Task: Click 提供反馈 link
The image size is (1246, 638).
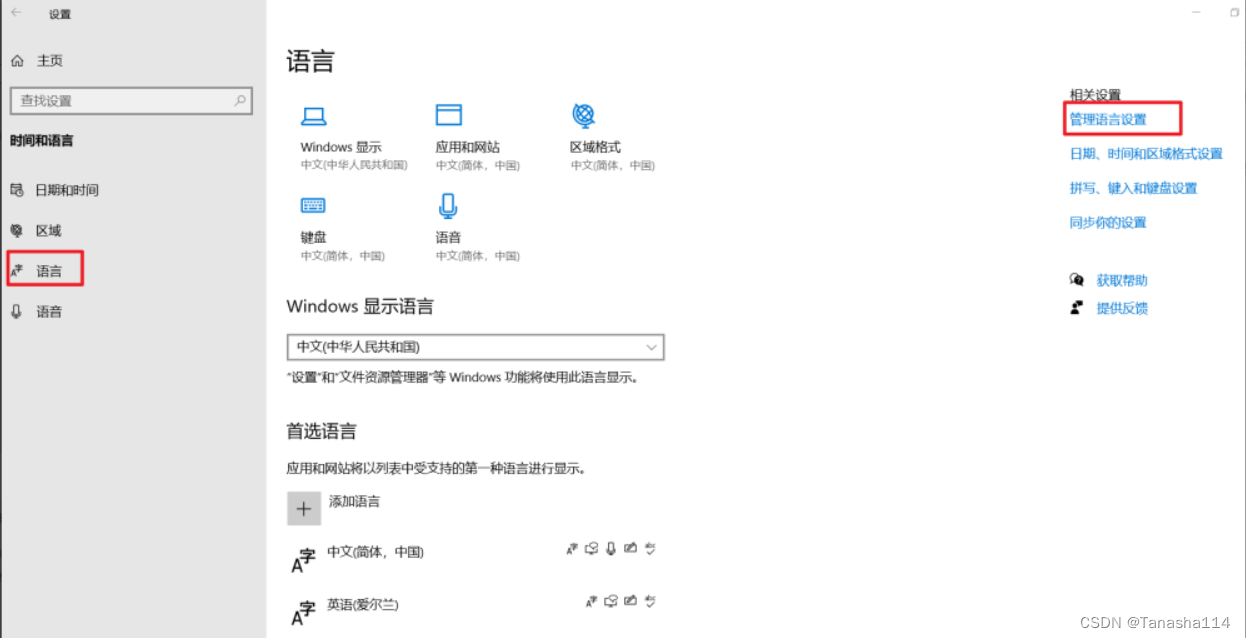Action: tap(1122, 308)
